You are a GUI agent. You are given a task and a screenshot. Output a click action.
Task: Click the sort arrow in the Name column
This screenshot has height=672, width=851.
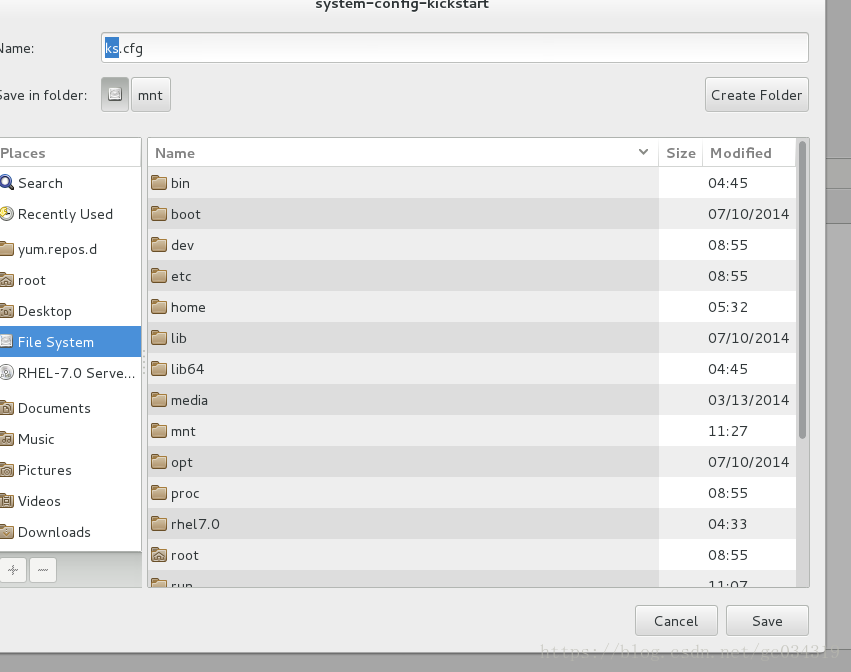pyautogui.click(x=643, y=152)
